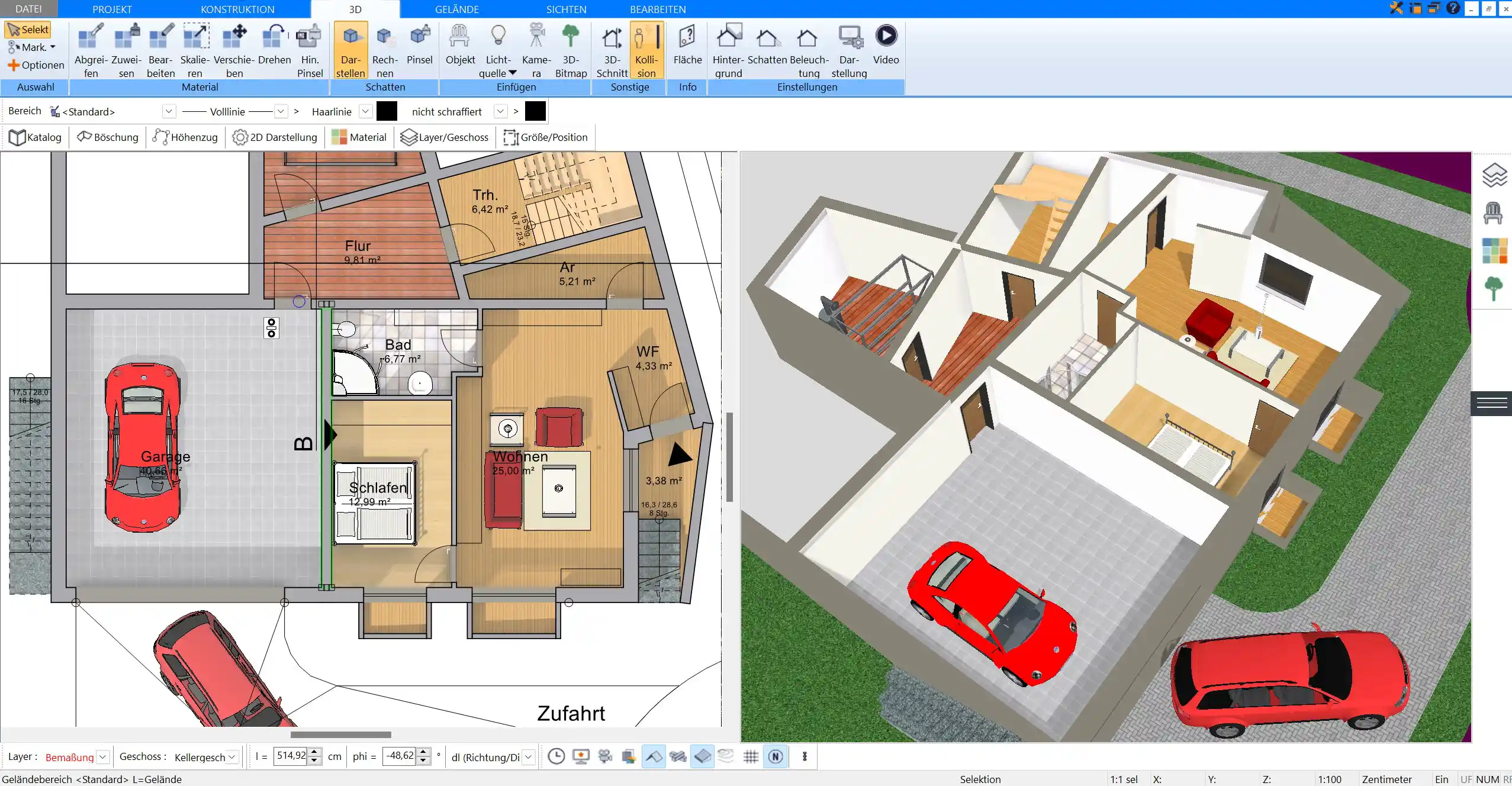This screenshot has width=1512, height=786.
Task: Open the Bearbeiten material edit tool
Action: 160,50
